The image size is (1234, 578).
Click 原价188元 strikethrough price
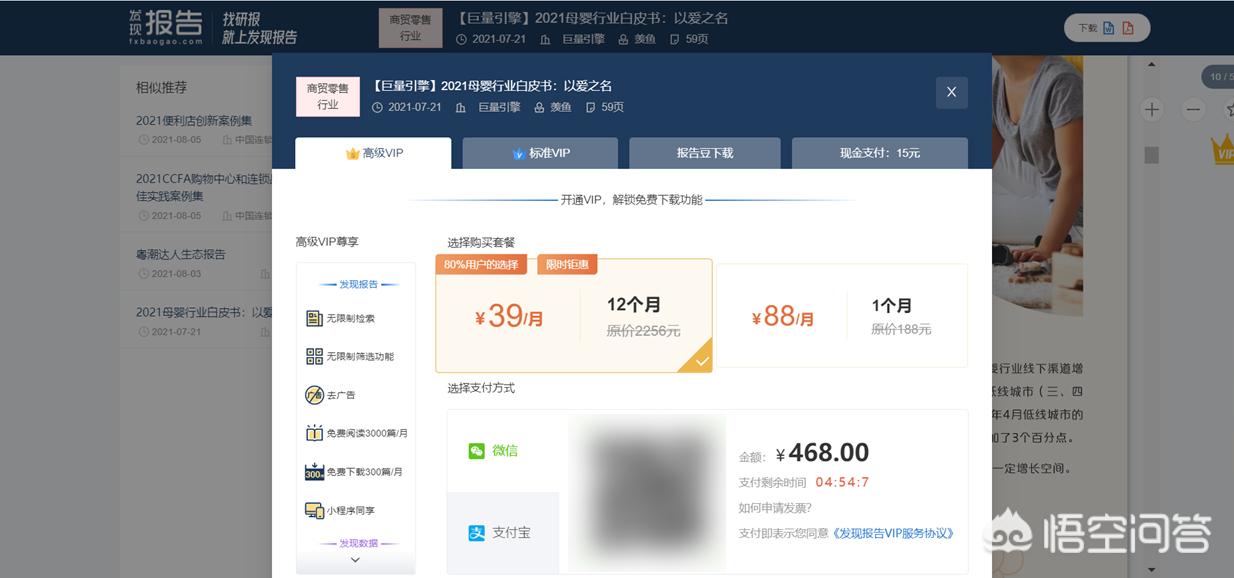pos(900,329)
